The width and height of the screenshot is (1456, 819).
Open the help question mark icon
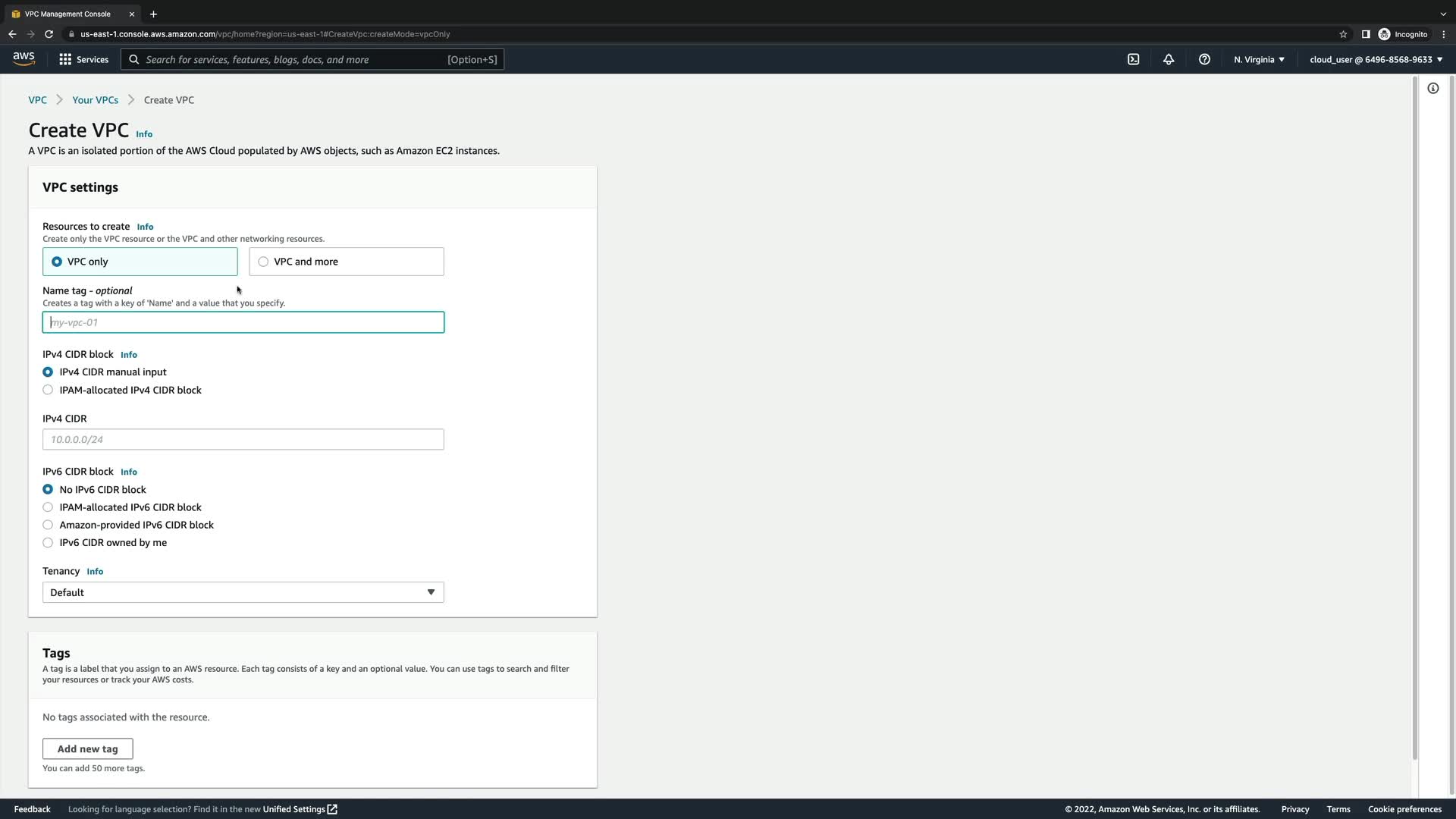[x=1204, y=59]
